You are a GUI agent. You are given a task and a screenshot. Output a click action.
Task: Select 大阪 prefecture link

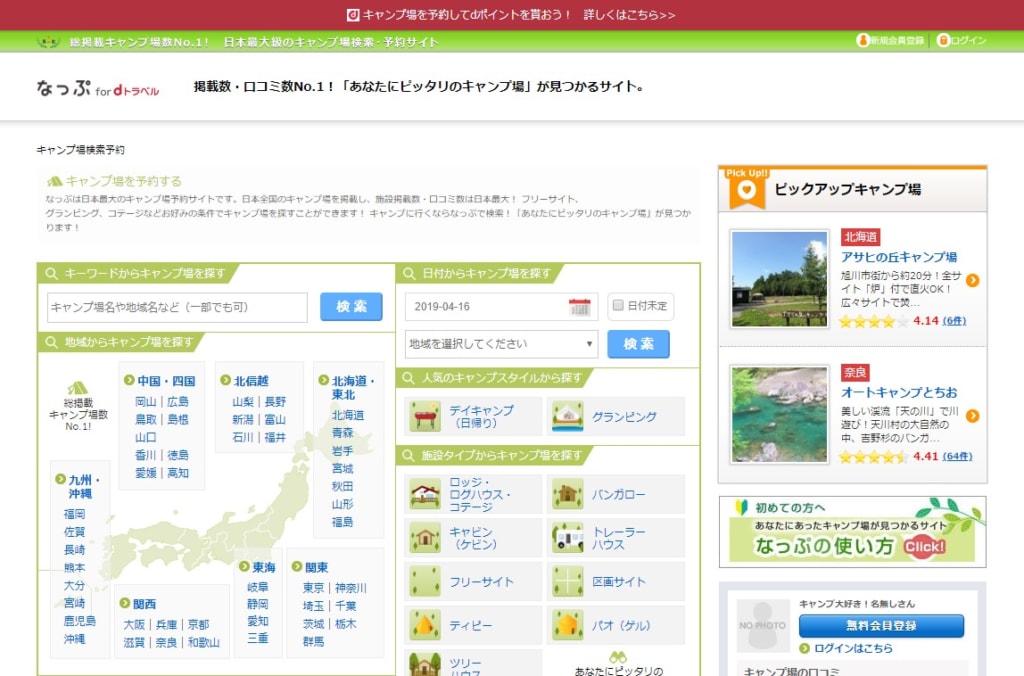pos(135,625)
